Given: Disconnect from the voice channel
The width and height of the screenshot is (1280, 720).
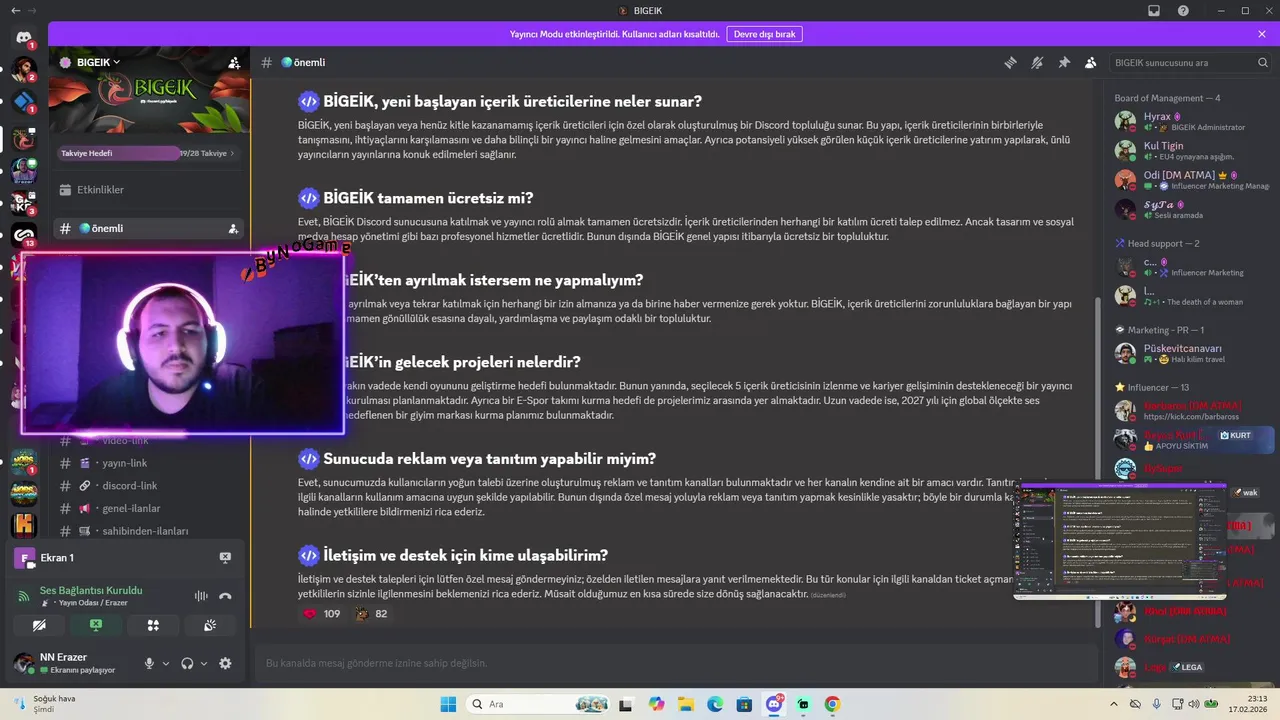Looking at the screenshot, I should pos(225,596).
